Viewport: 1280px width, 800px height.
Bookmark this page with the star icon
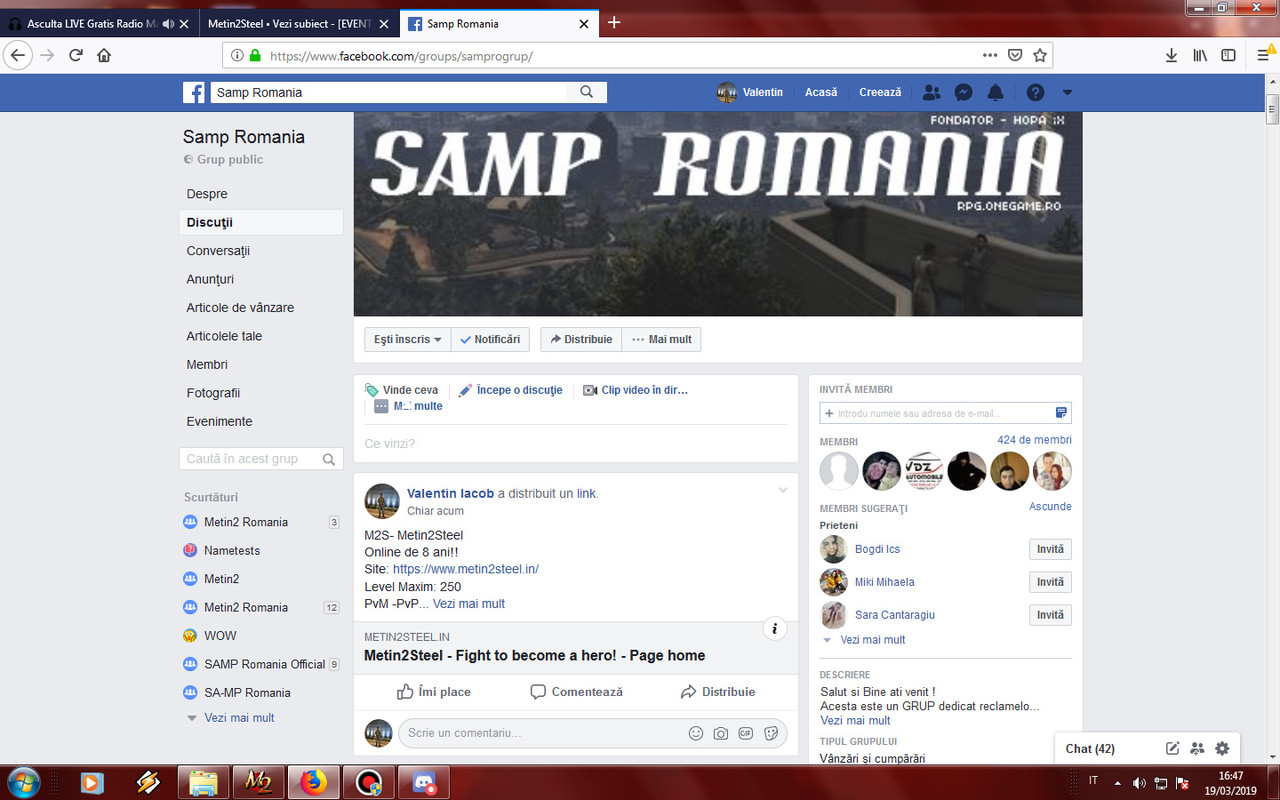[x=1039, y=55]
